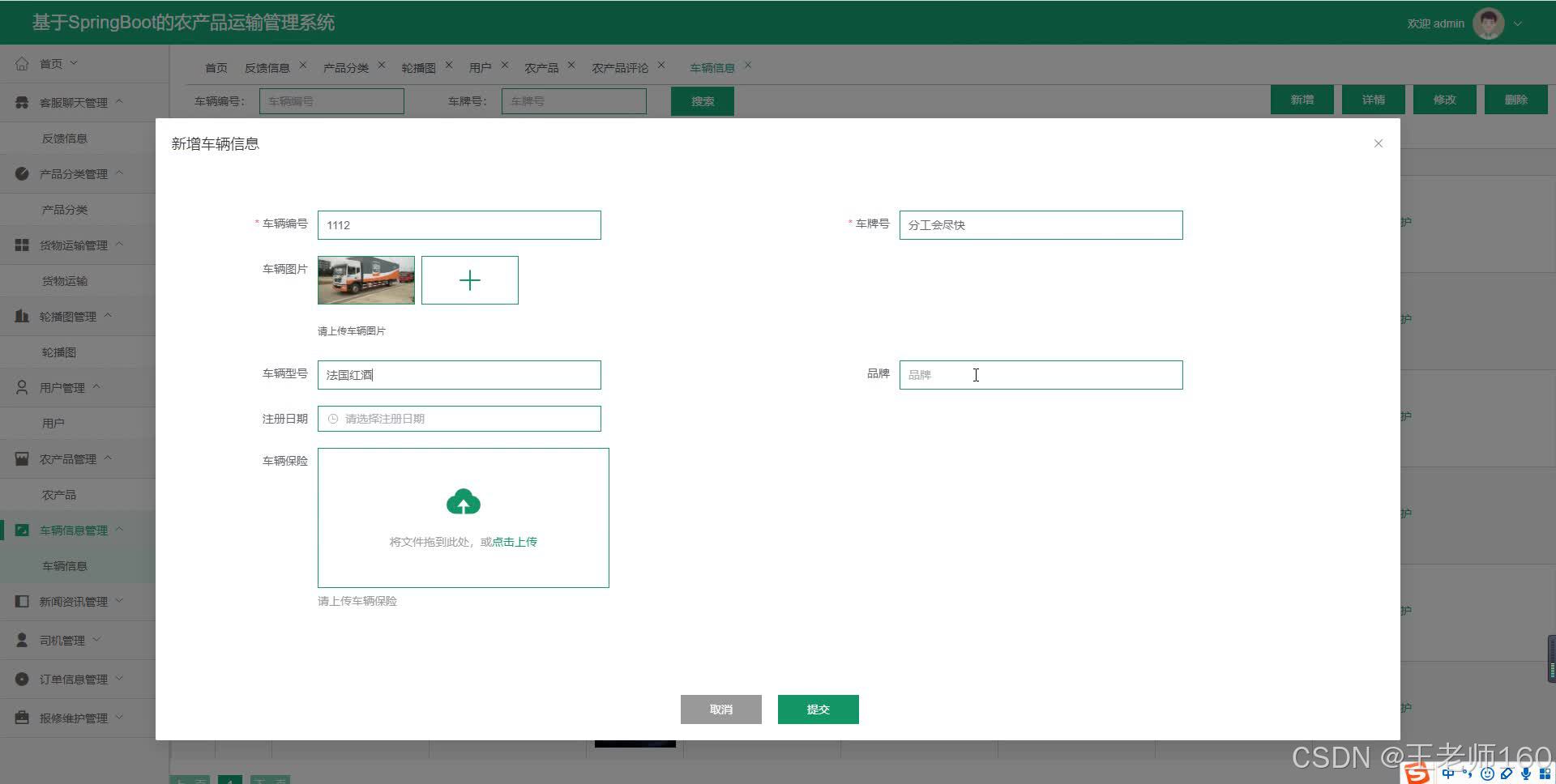Close the 反馈信息 tab
The width and height of the screenshot is (1556, 784).
(303, 65)
